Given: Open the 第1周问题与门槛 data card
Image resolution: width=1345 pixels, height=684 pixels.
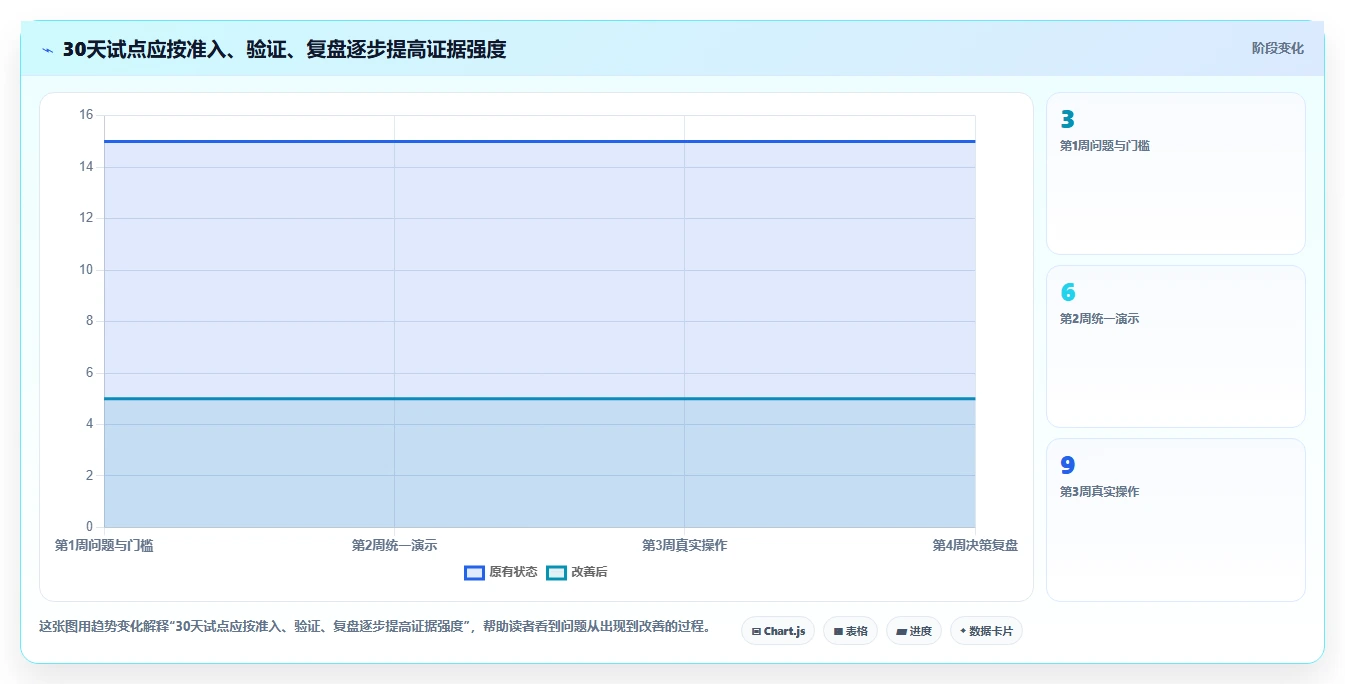Looking at the screenshot, I should 1175,174.
